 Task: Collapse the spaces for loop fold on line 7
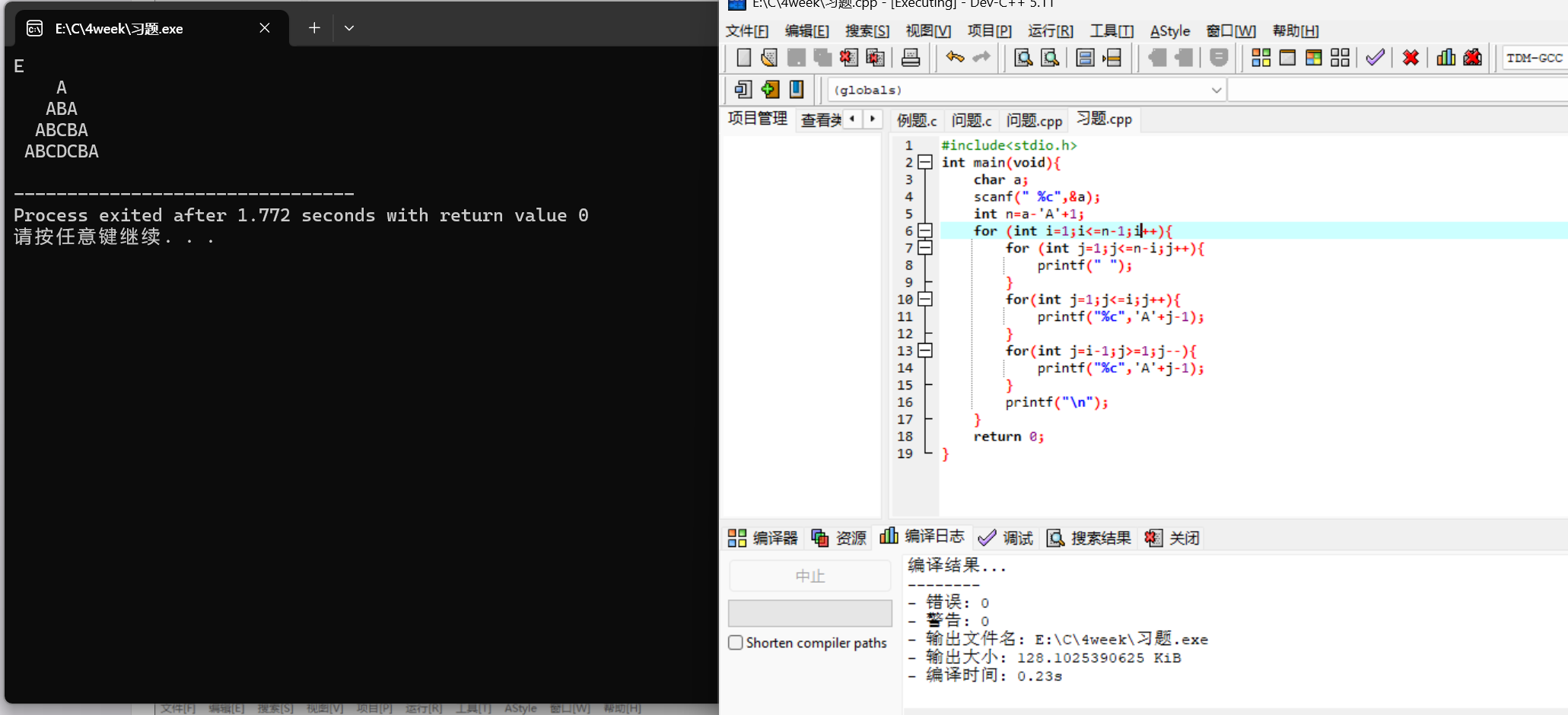pos(925,248)
